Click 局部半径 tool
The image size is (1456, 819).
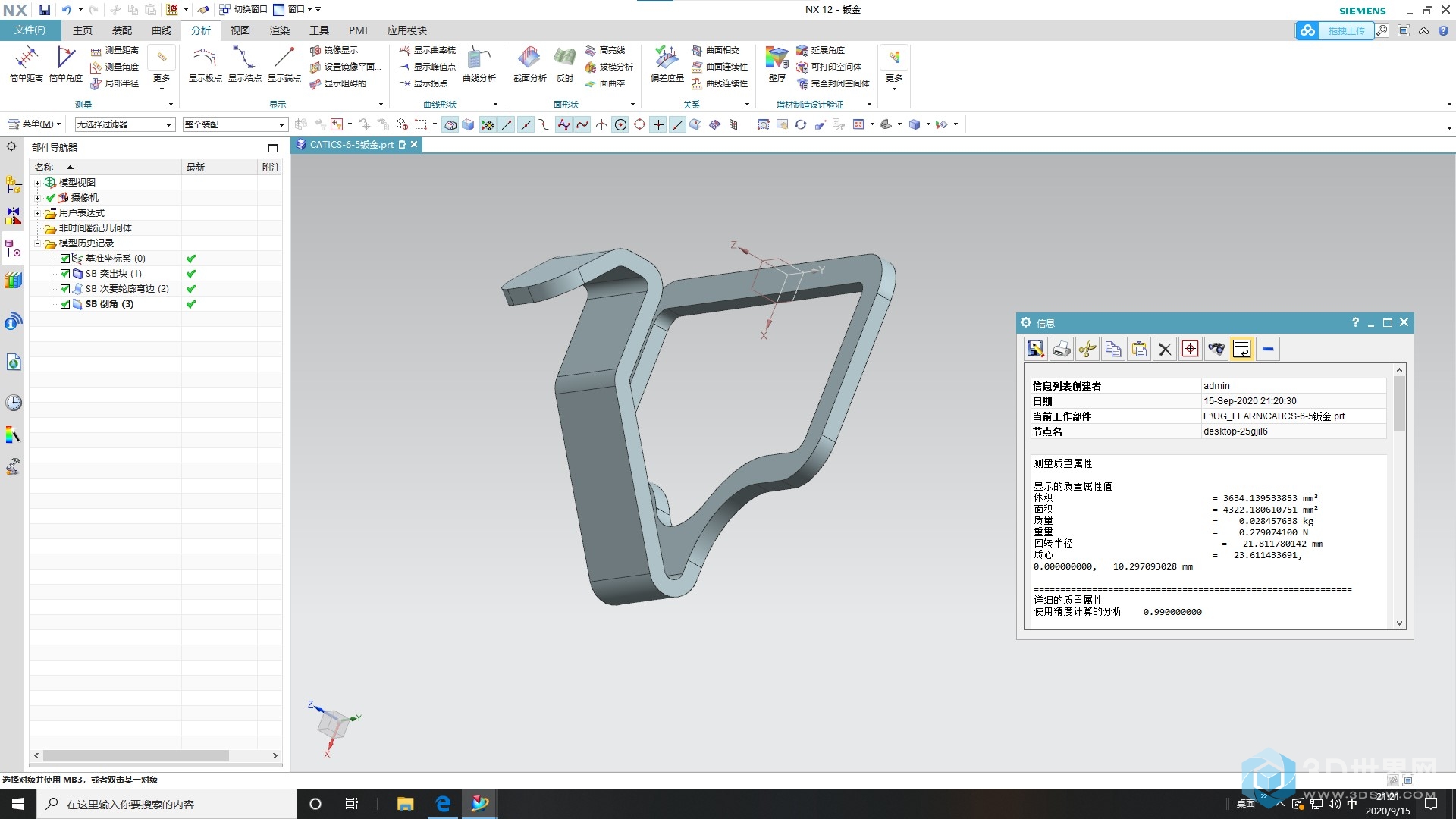pyautogui.click(x=115, y=83)
